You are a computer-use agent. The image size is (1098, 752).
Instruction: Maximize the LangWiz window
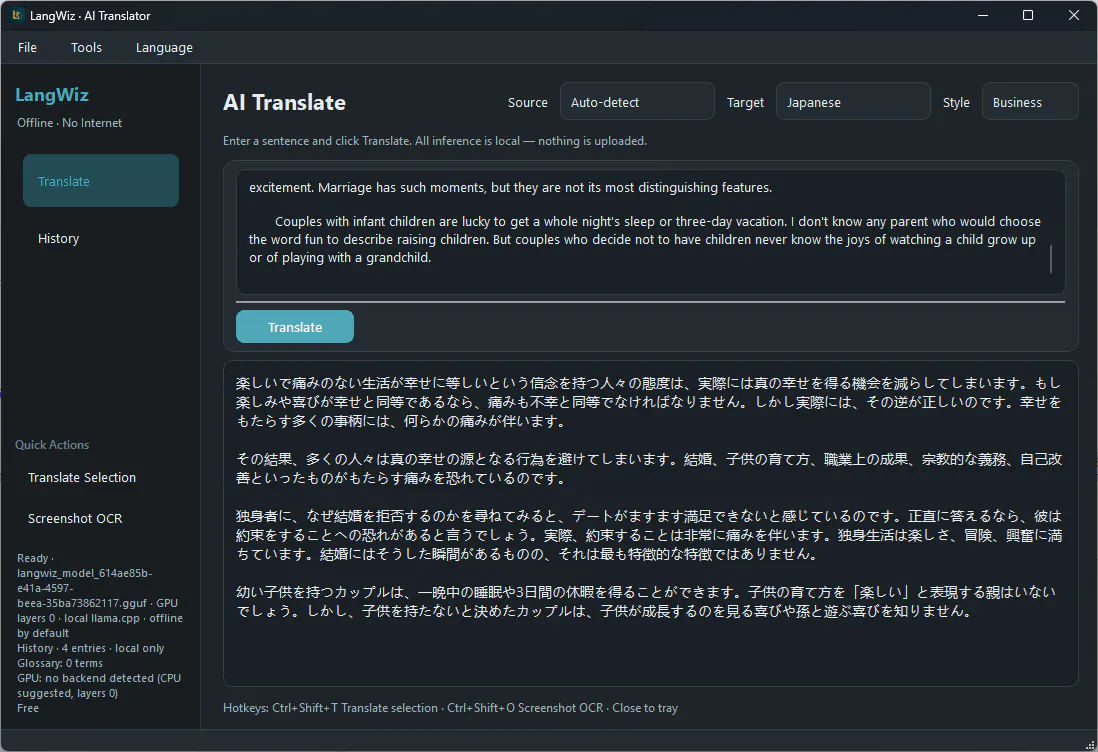[1028, 15]
